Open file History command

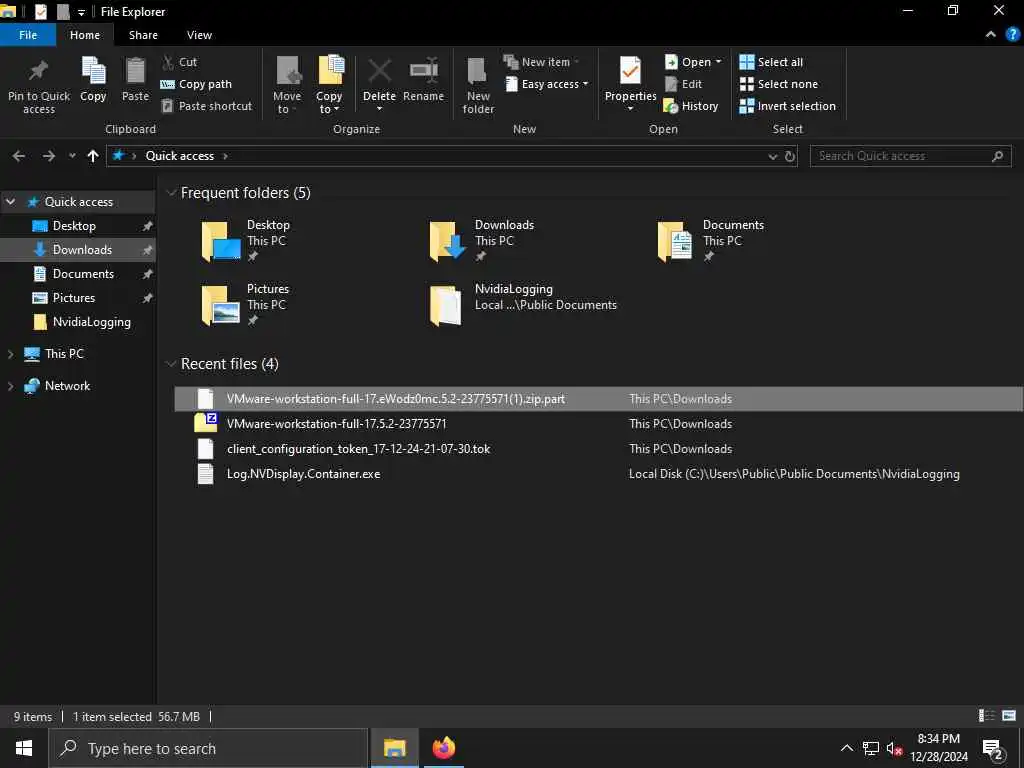[691, 106]
